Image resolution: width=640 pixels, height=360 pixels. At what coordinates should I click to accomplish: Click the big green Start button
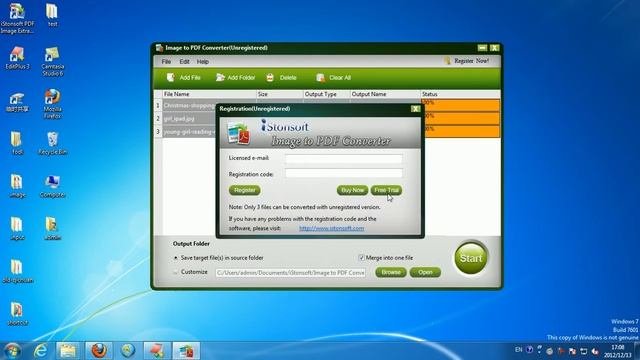pyautogui.click(x=471, y=258)
